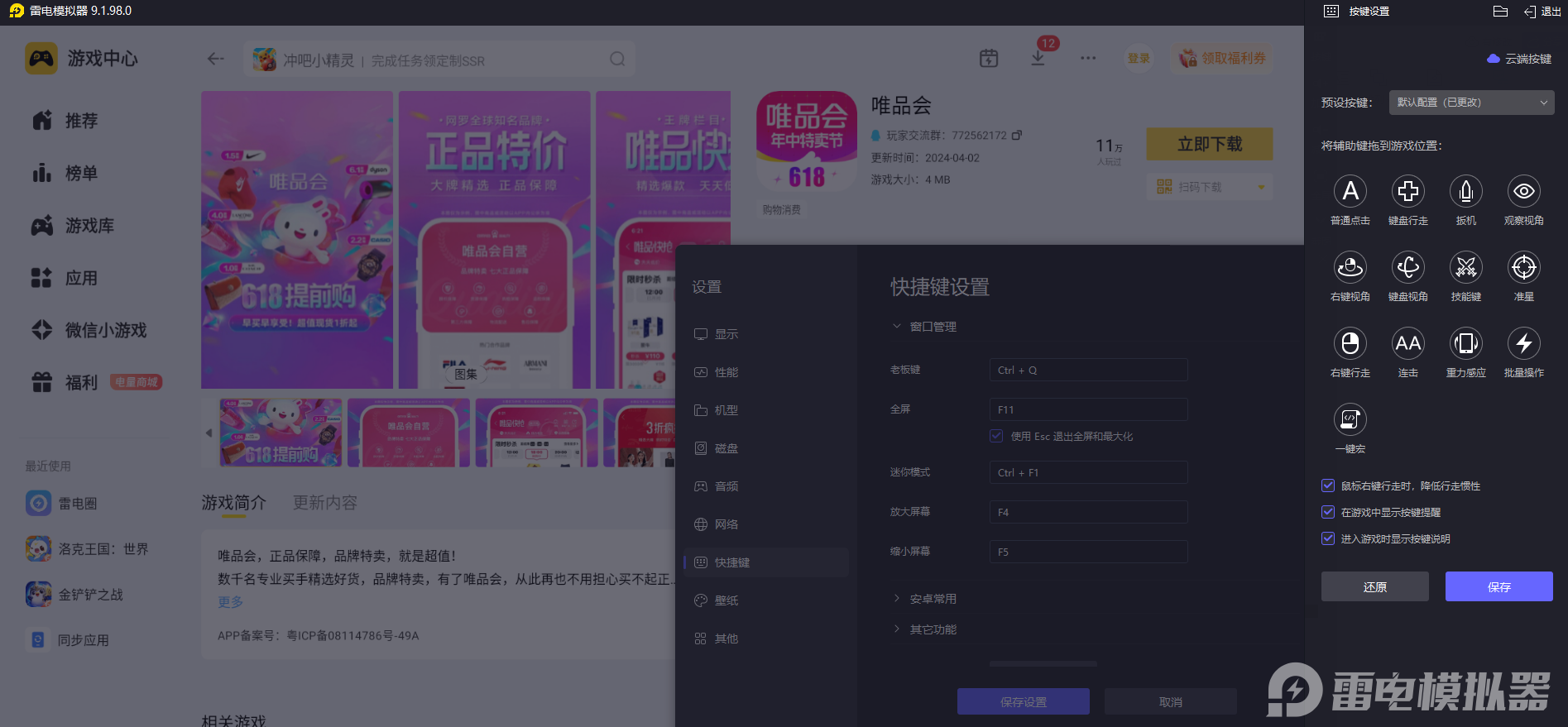The image size is (1568, 727).
Task: Select the 批量操作 lightning bolt icon
Action: (1524, 344)
